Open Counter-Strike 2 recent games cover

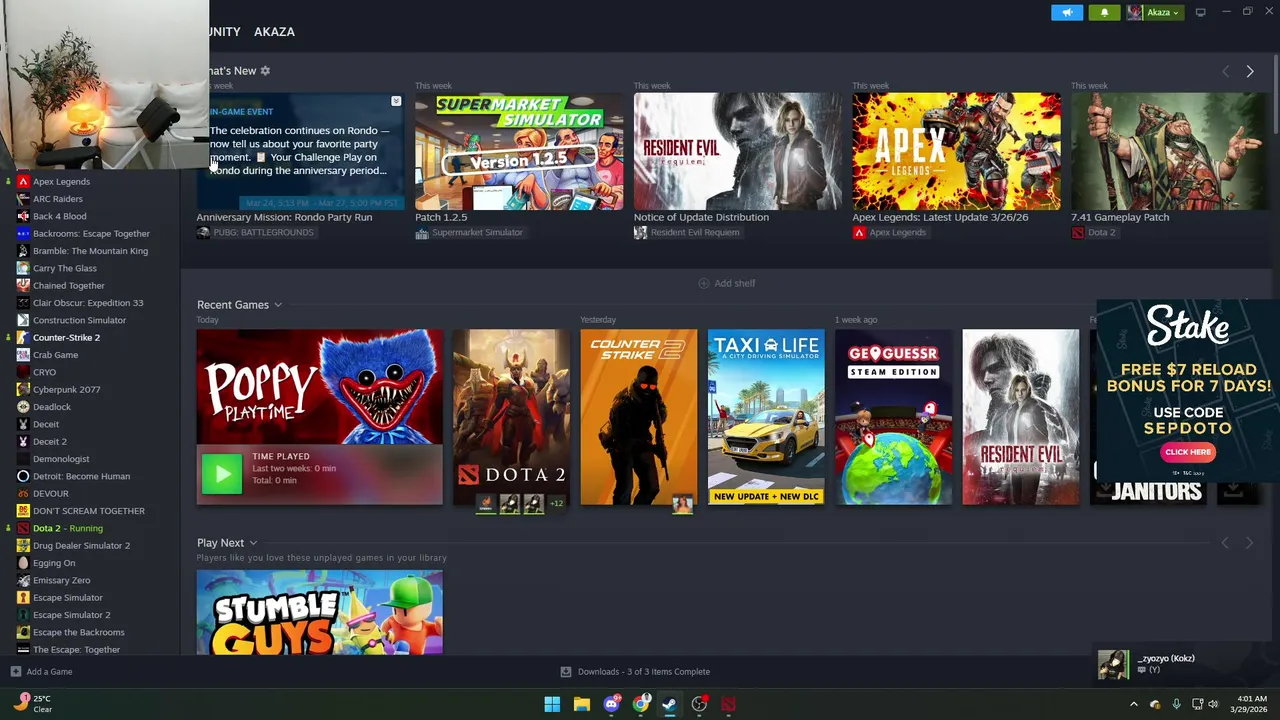(639, 417)
